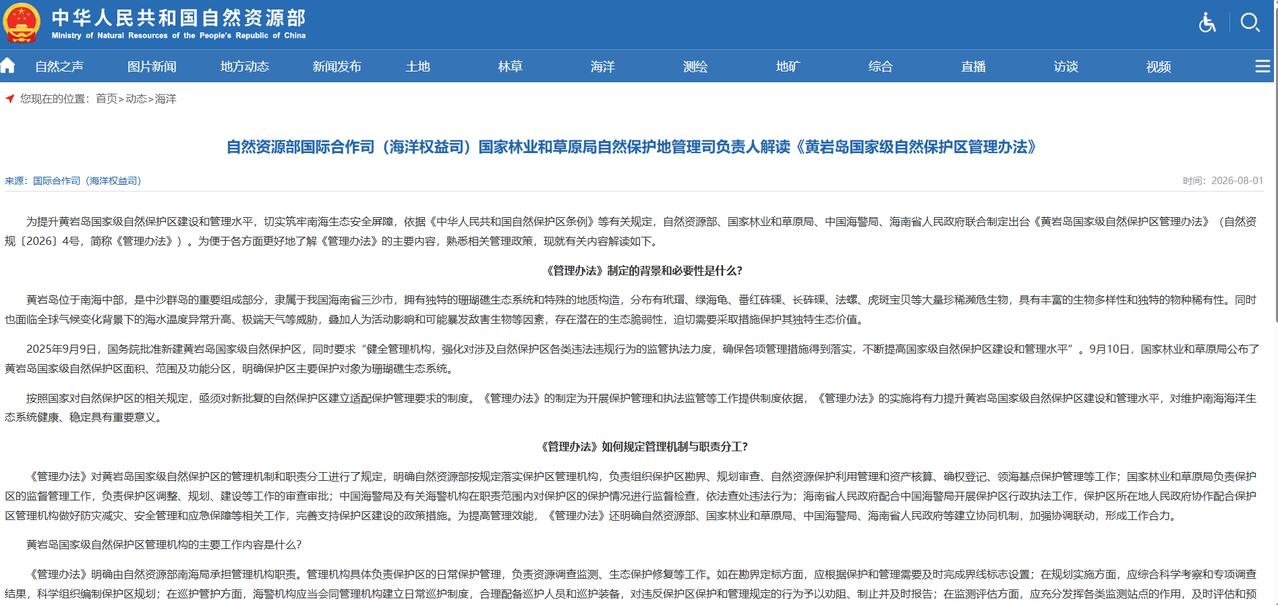Click the 中华人民共和国自然资源部 site title
The height and width of the screenshot is (605, 1278).
point(178,18)
